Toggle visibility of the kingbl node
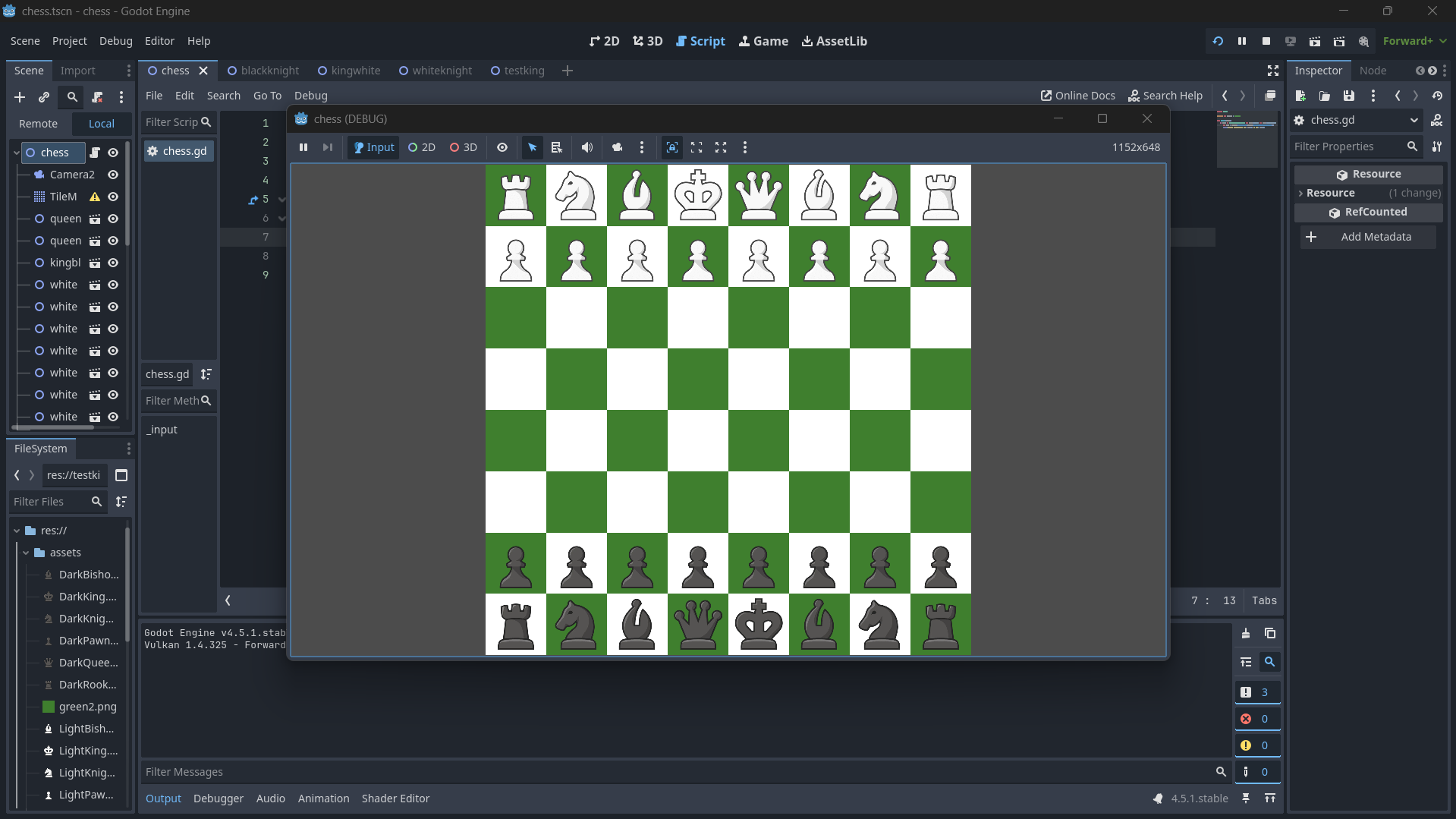Image resolution: width=1456 pixels, height=819 pixels. pos(113,263)
